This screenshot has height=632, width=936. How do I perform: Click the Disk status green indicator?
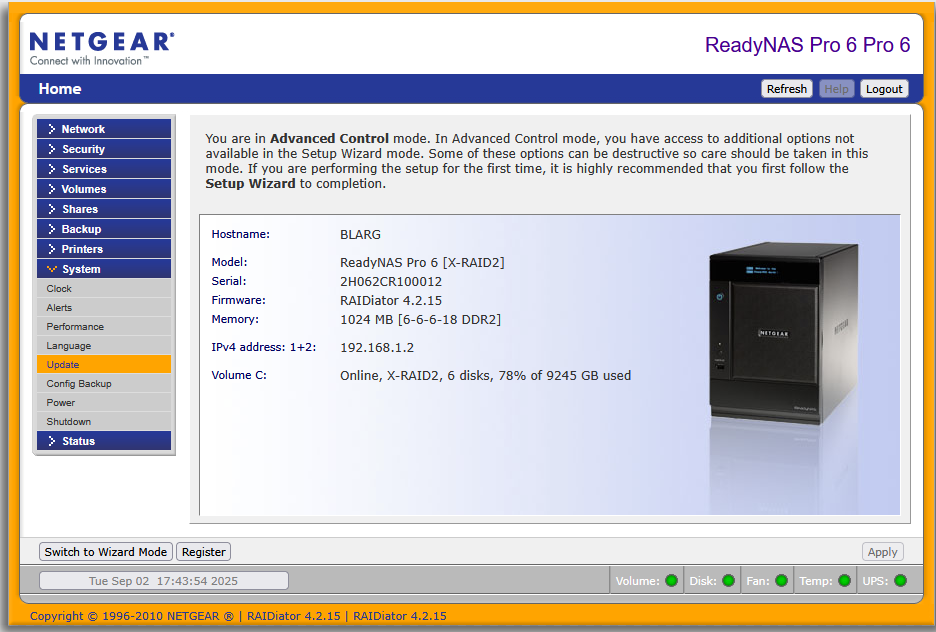[x=728, y=581]
